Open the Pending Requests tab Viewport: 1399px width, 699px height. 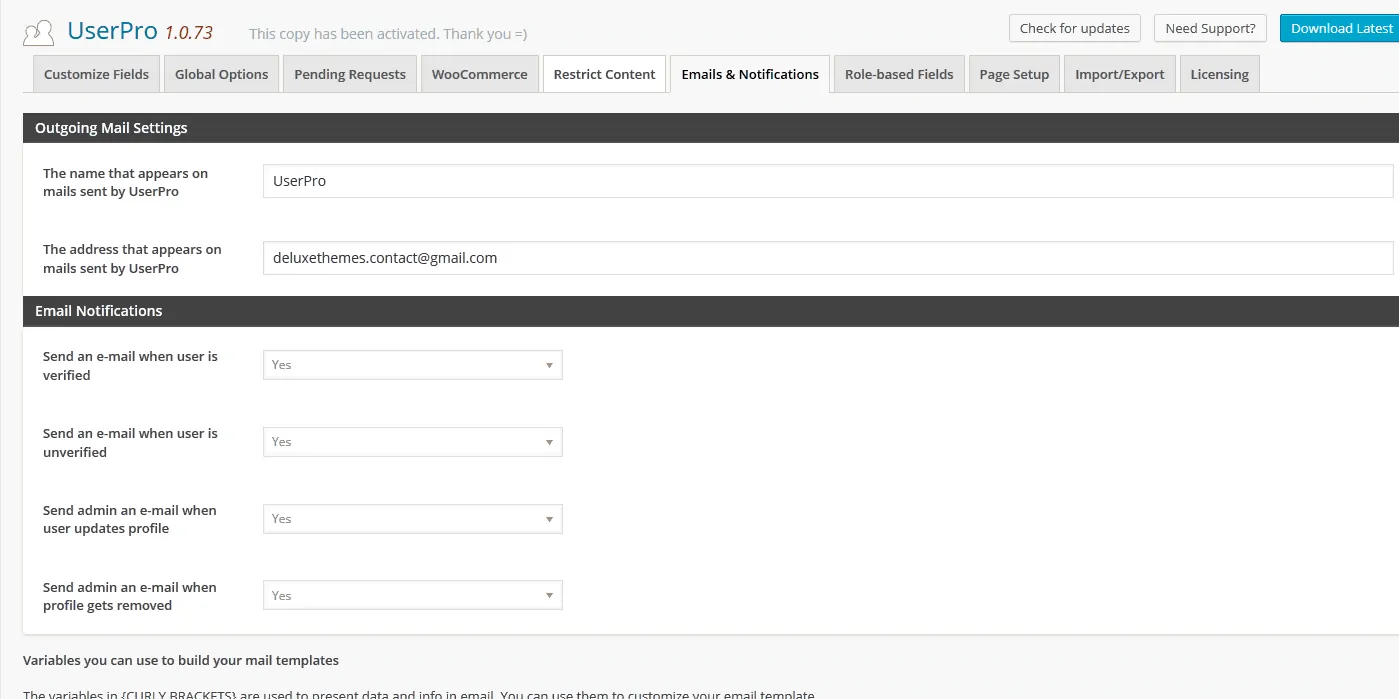pyautogui.click(x=350, y=74)
